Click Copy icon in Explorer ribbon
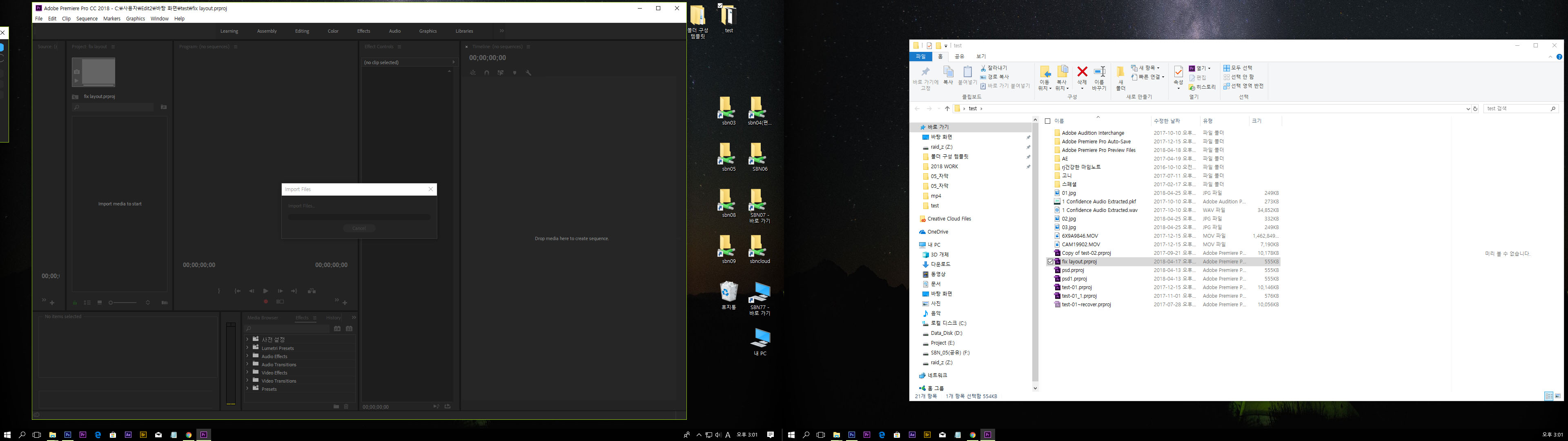This screenshot has width=1568, height=441. (x=948, y=72)
